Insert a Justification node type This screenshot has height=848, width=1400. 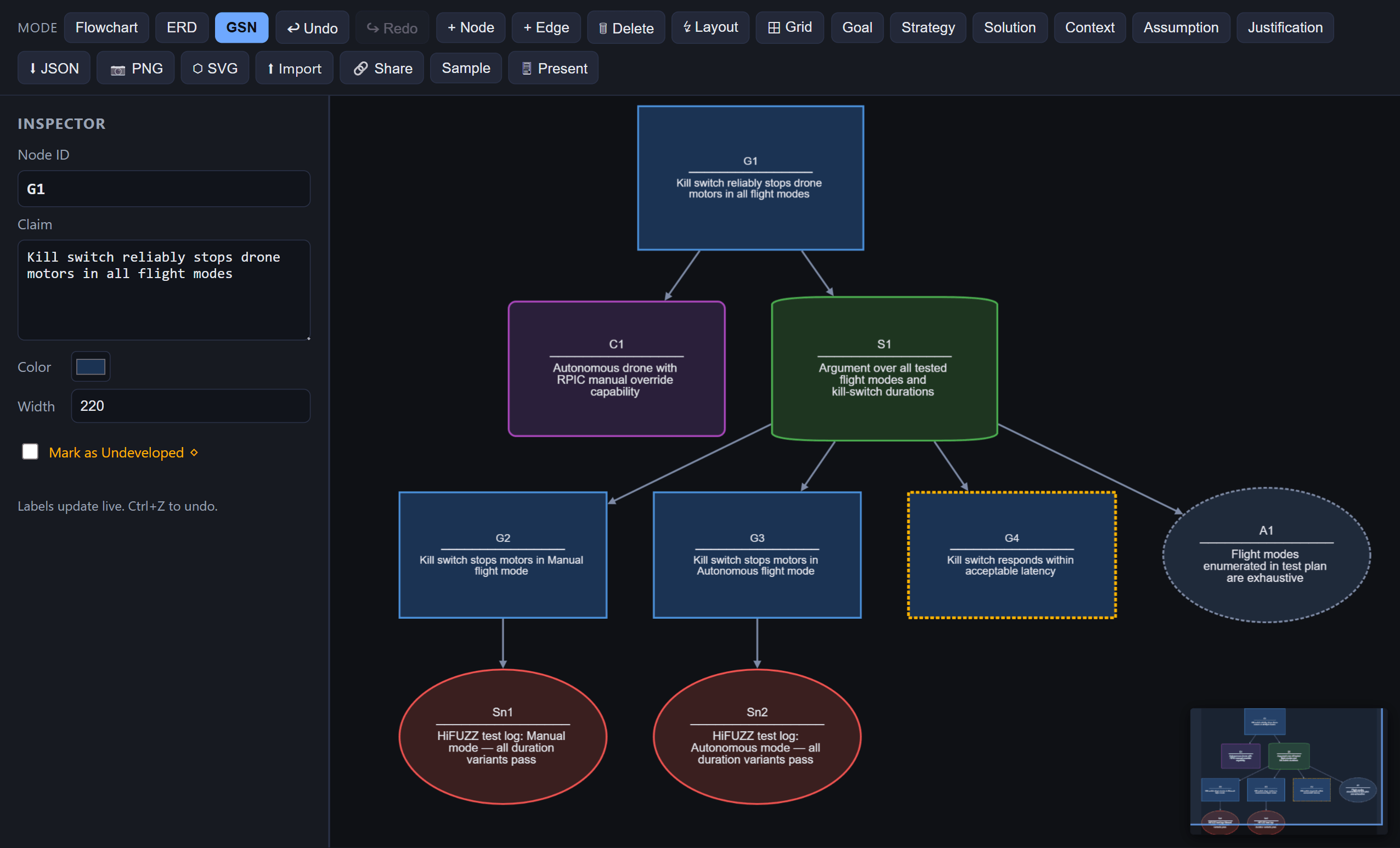click(x=1285, y=27)
